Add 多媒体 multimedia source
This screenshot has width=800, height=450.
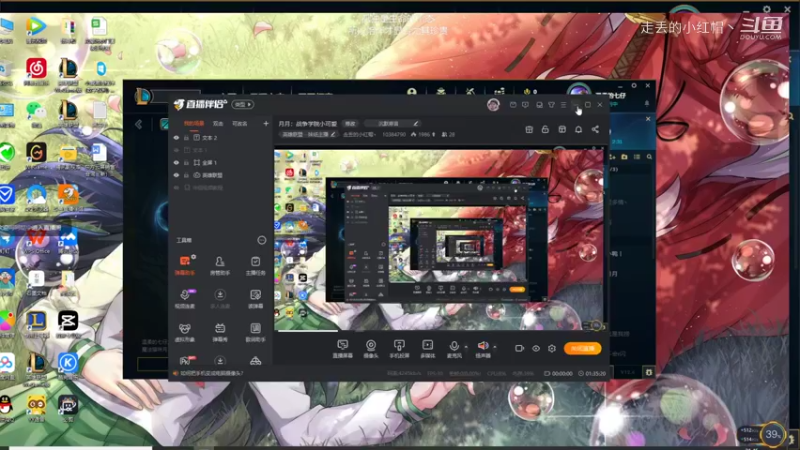428,349
